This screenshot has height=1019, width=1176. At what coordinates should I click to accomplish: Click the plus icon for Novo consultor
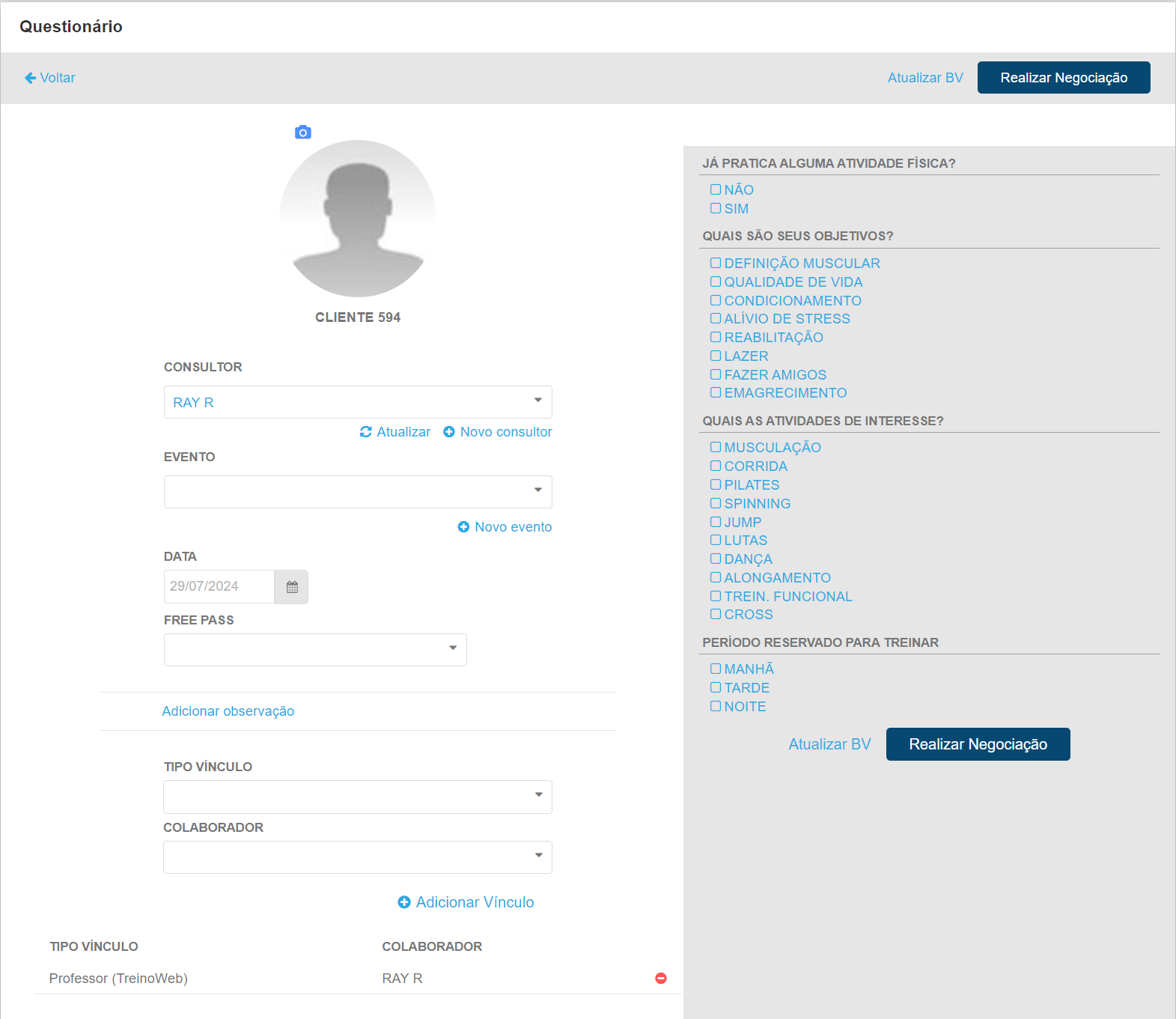pos(449,432)
